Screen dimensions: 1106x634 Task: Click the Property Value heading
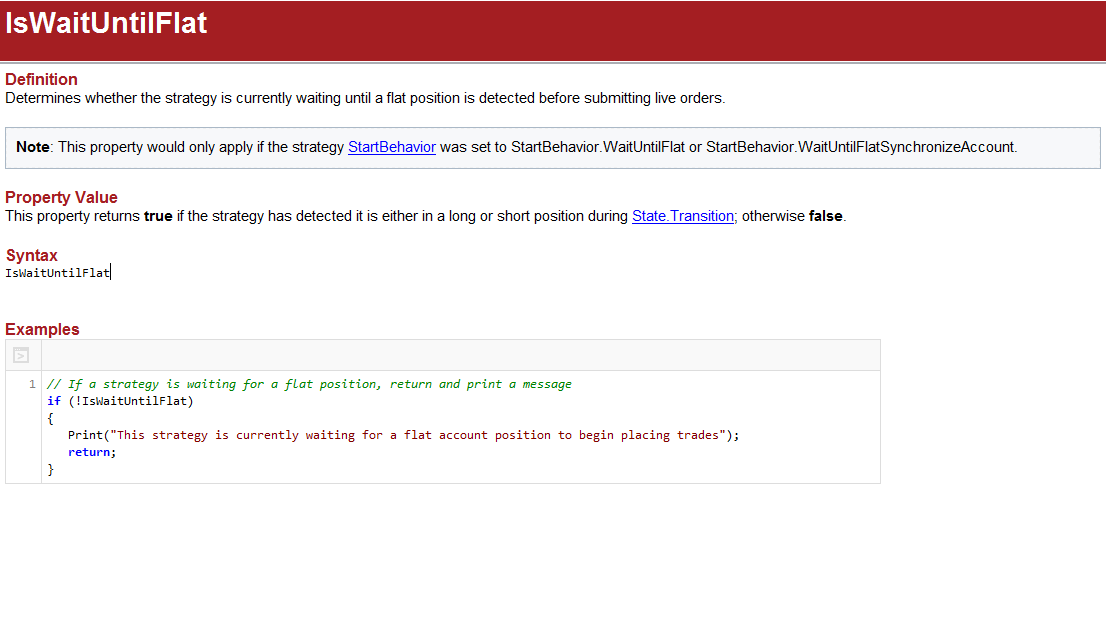(x=61, y=197)
